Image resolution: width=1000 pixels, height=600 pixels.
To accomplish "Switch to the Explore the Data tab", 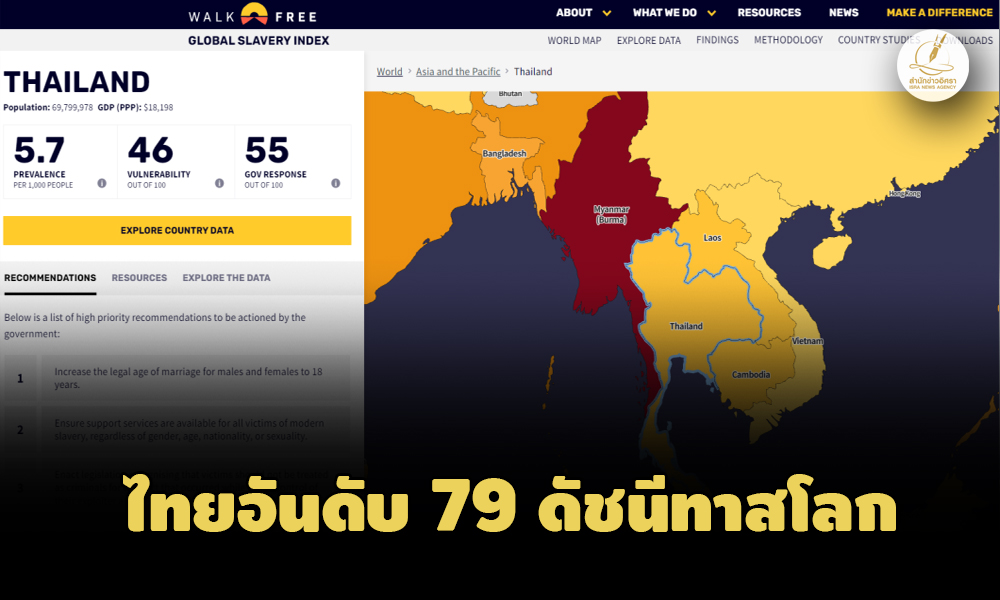I will pos(226,278).
